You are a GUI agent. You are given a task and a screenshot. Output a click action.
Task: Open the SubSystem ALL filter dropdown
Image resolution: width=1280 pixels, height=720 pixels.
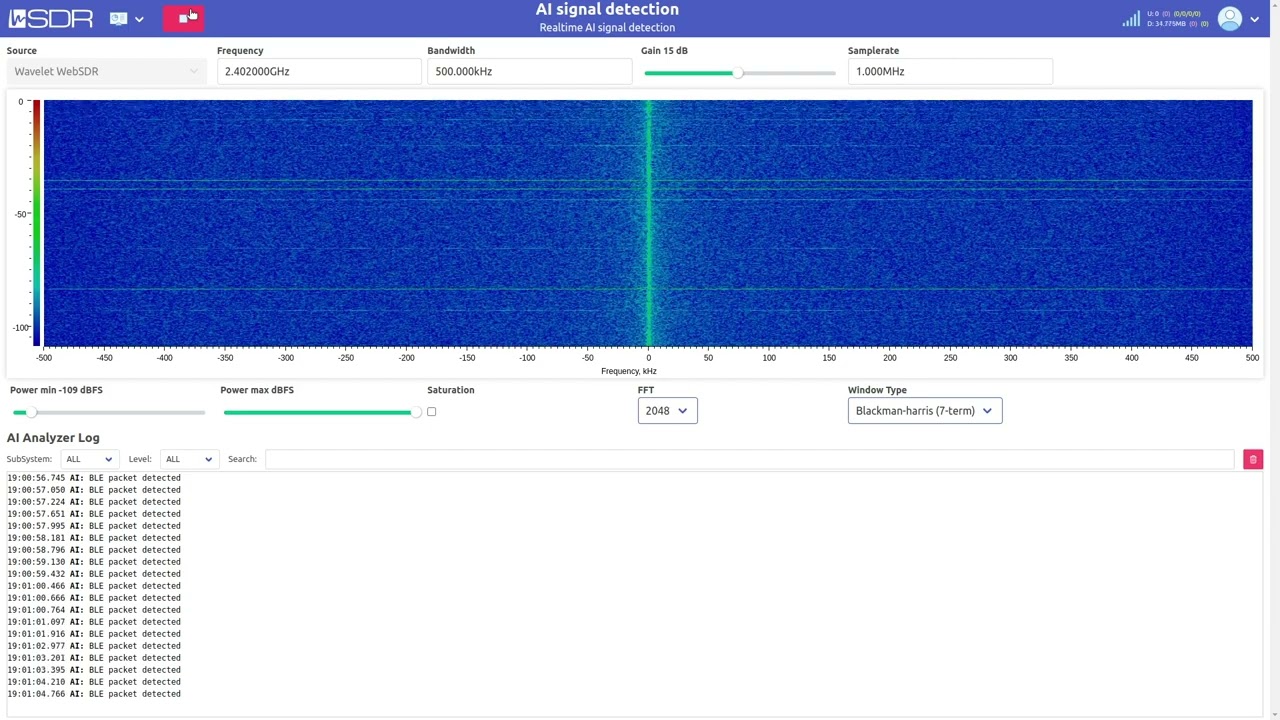(88, 459)
